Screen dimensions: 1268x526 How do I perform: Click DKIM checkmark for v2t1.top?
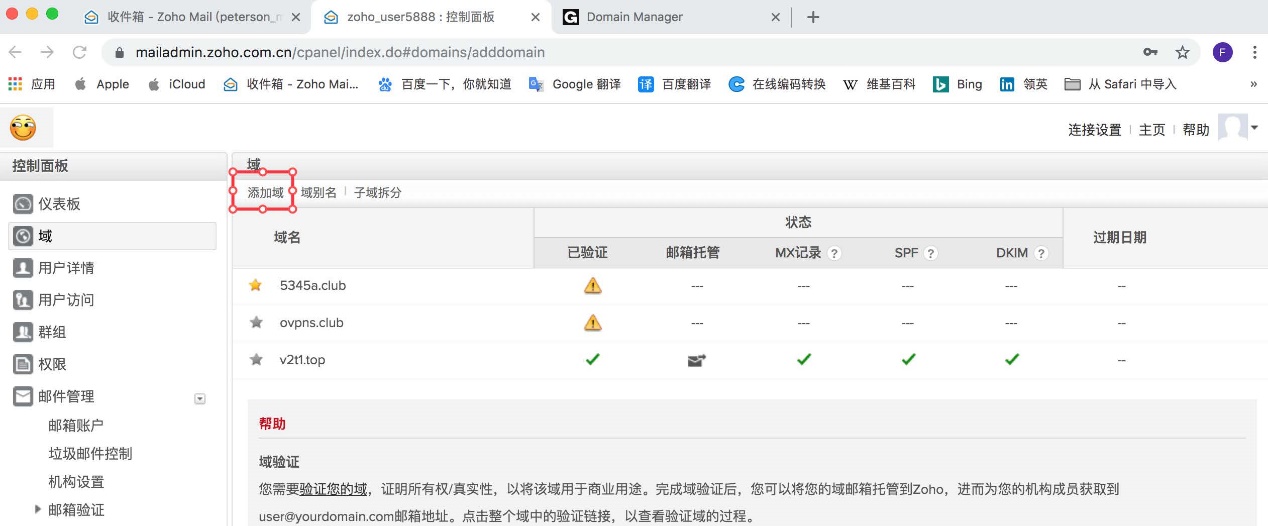1012,359
